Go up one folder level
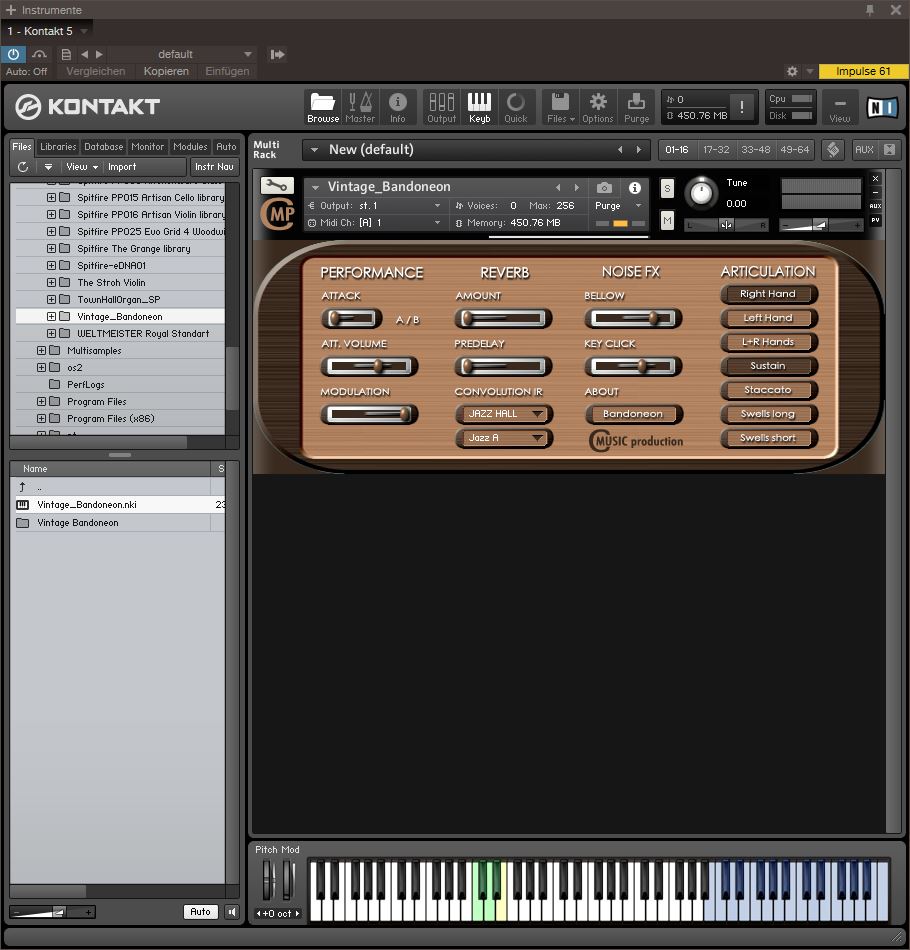The image size is (910, 950). pyautogui.click(x=22, y=487)
